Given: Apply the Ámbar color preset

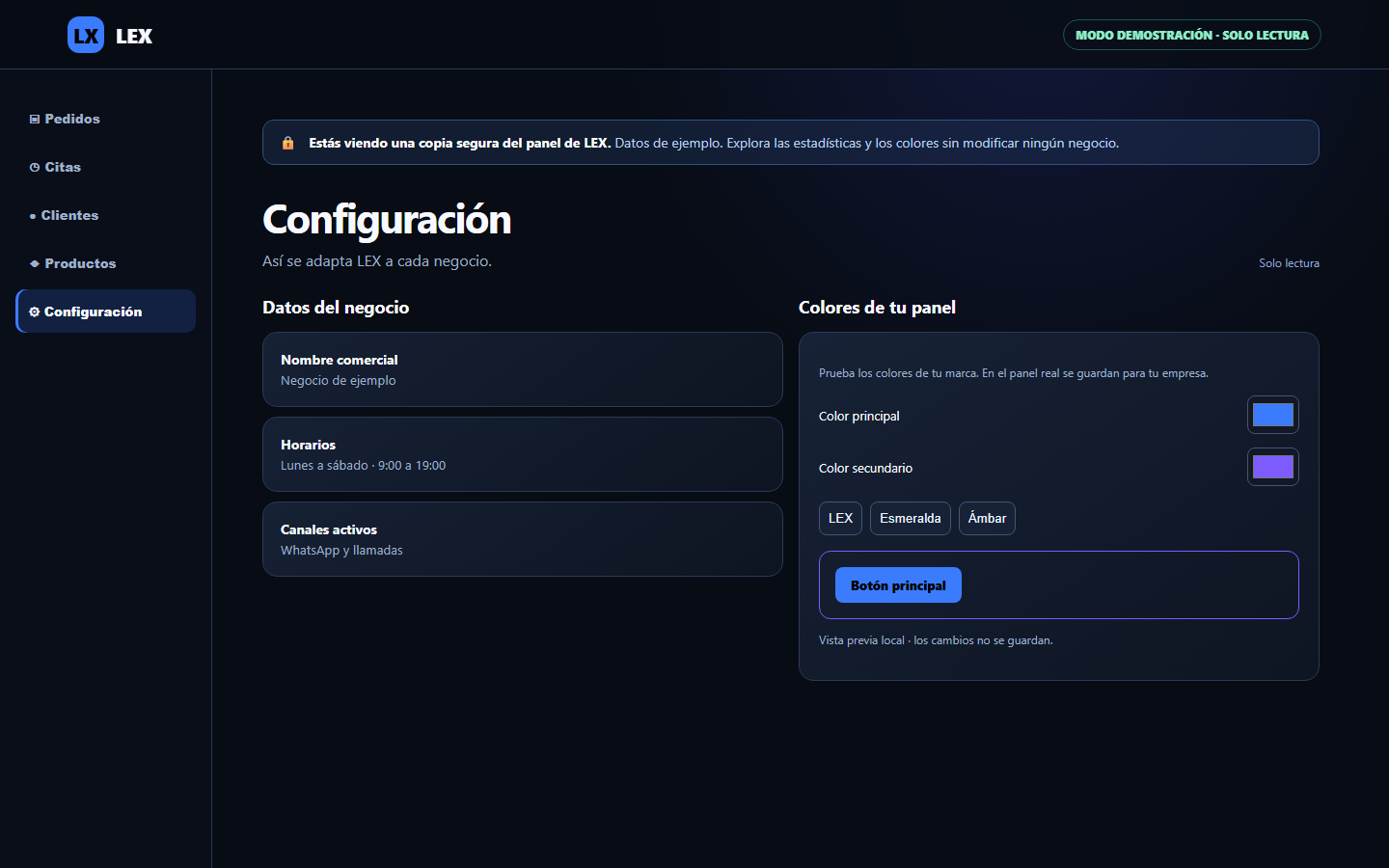Looking at the screenshot, I should coord(987,518).
